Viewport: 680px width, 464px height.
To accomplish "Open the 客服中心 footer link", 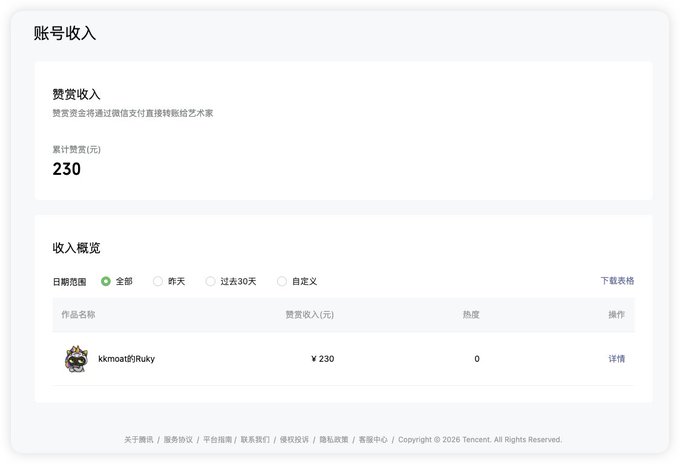I will click(373, 440).
